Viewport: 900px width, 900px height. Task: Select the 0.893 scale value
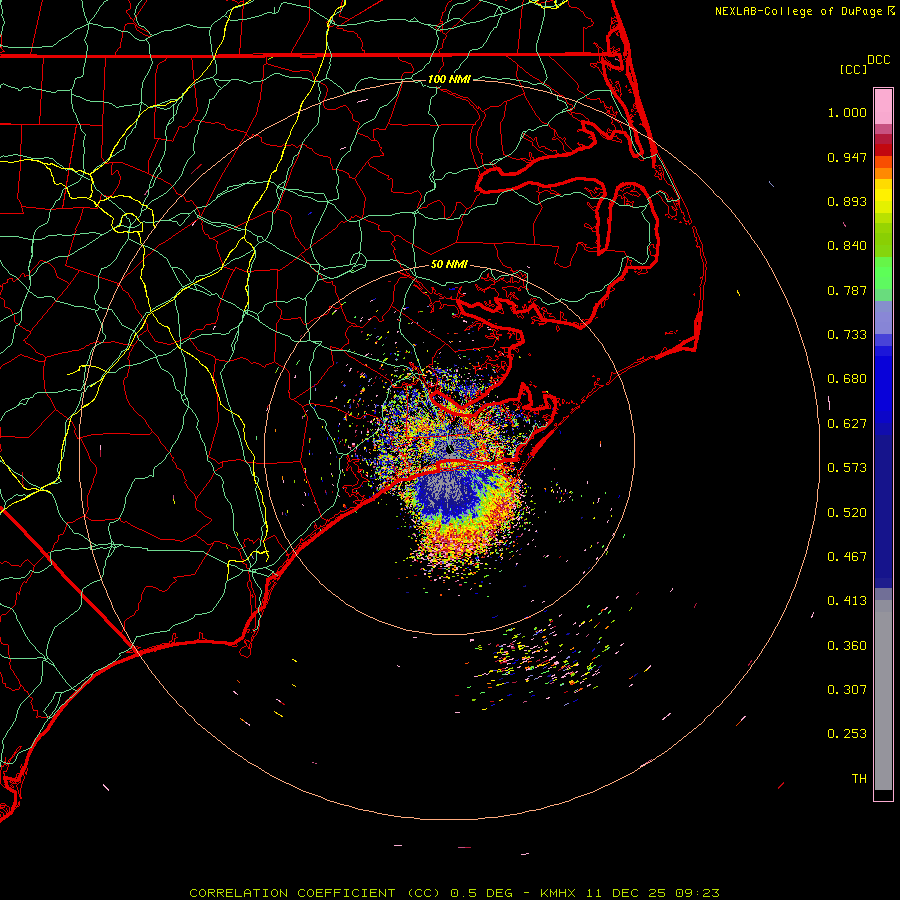pos(847,201)
